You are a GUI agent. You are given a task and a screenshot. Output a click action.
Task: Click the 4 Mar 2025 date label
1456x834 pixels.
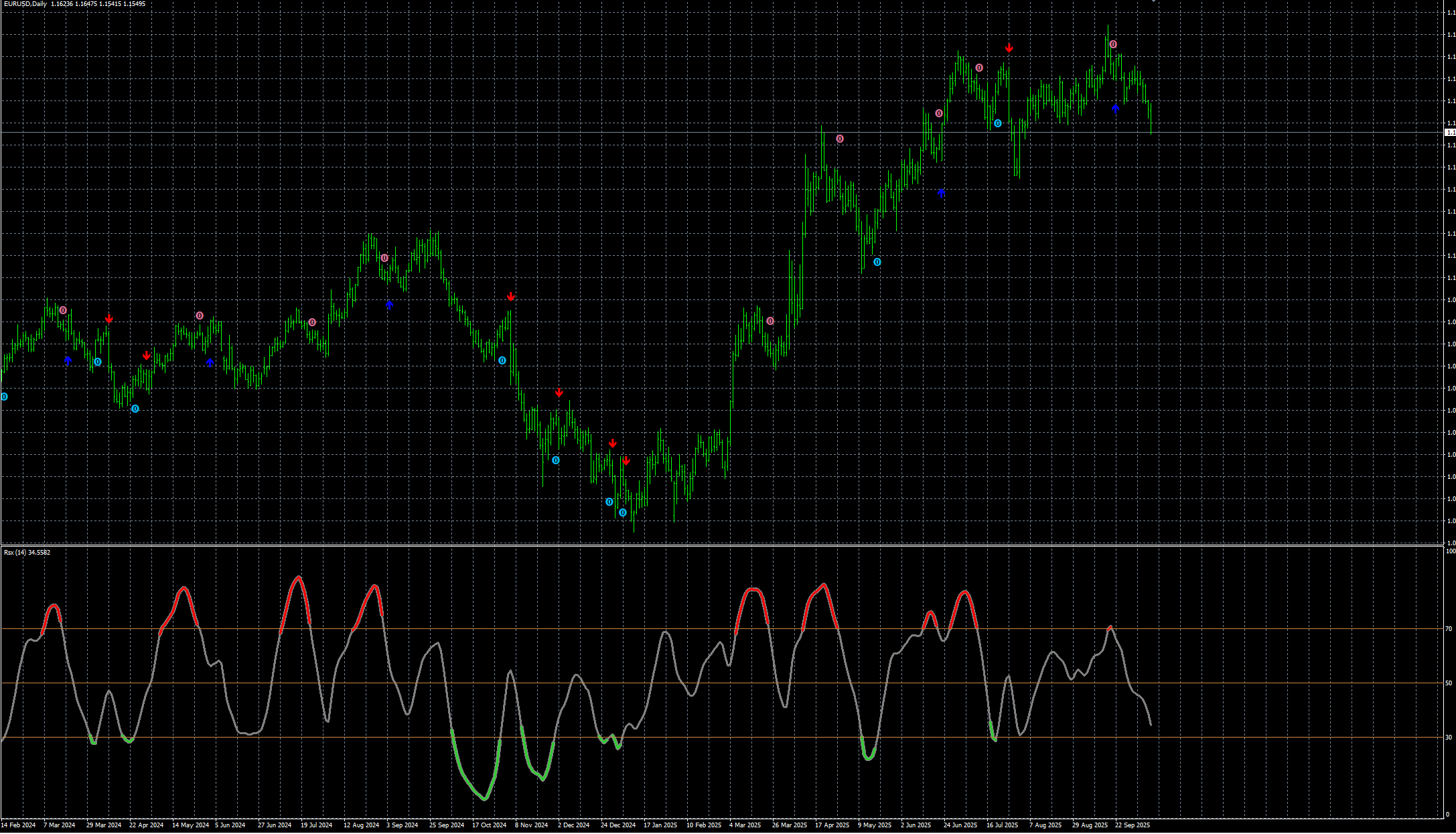[x=745, y=825]
